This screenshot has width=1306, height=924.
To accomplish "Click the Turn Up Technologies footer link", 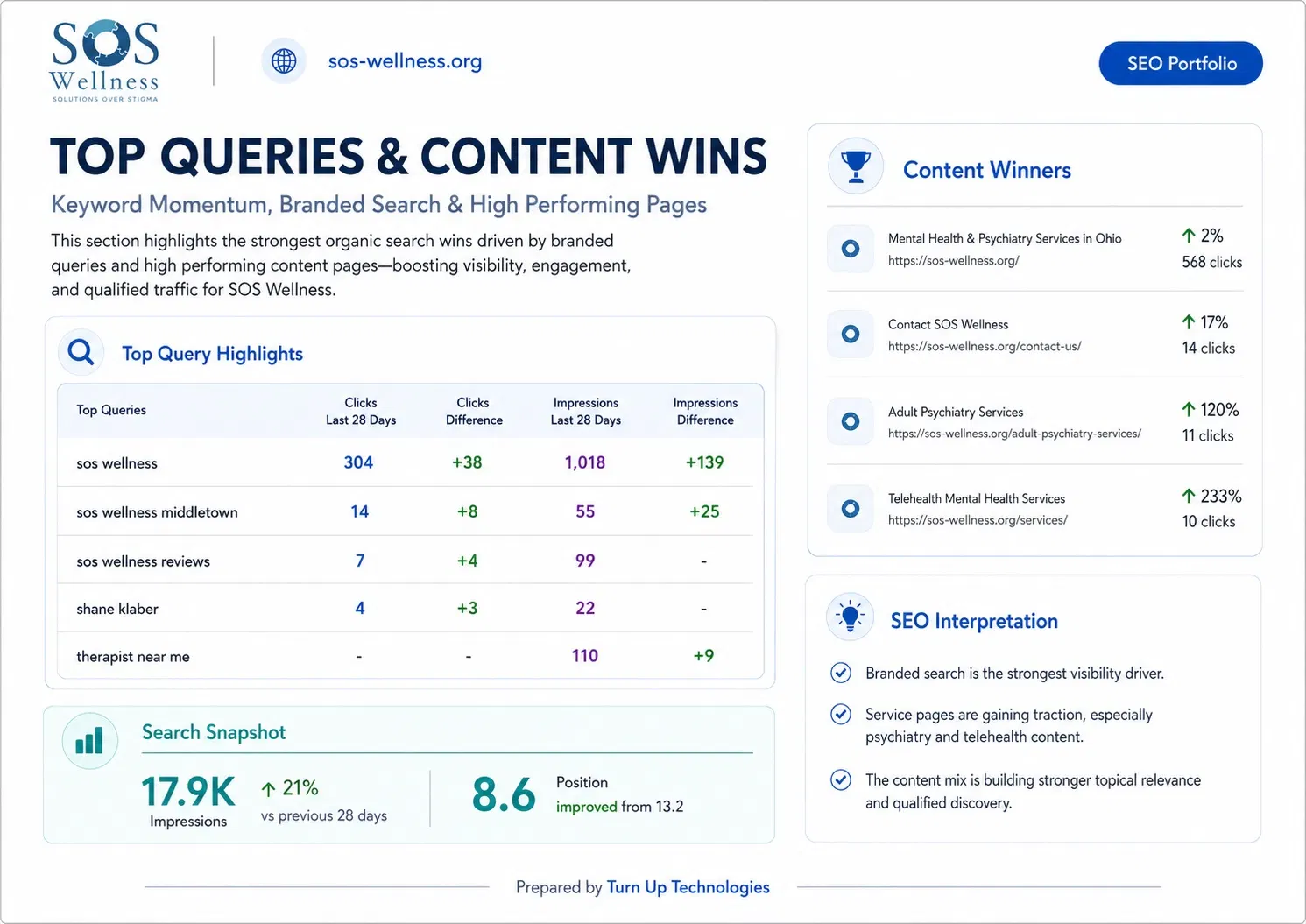I will pyautogui.click(x=688, y=887).
